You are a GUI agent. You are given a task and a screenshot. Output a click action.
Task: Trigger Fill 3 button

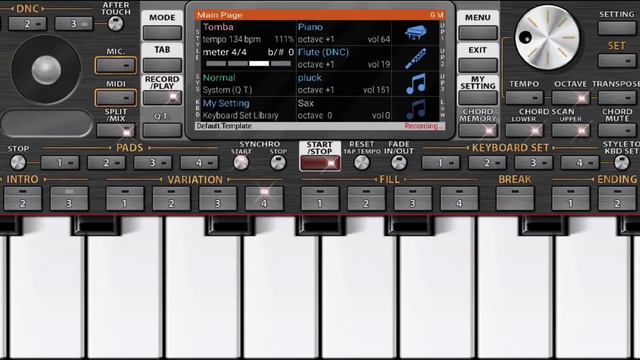click(x=413, y=198)
